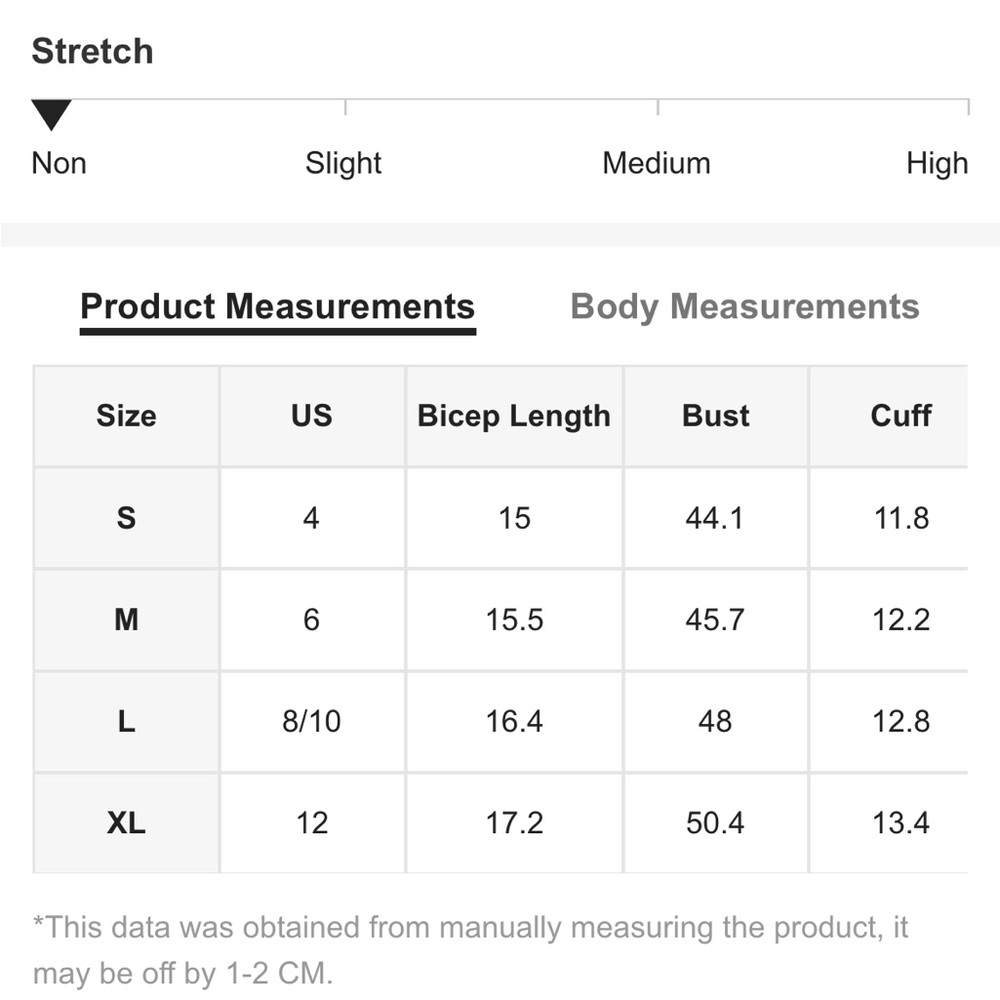
Task: Click the 8/10 US size cell
Action: pyautogui.click(x=312, y=721)
